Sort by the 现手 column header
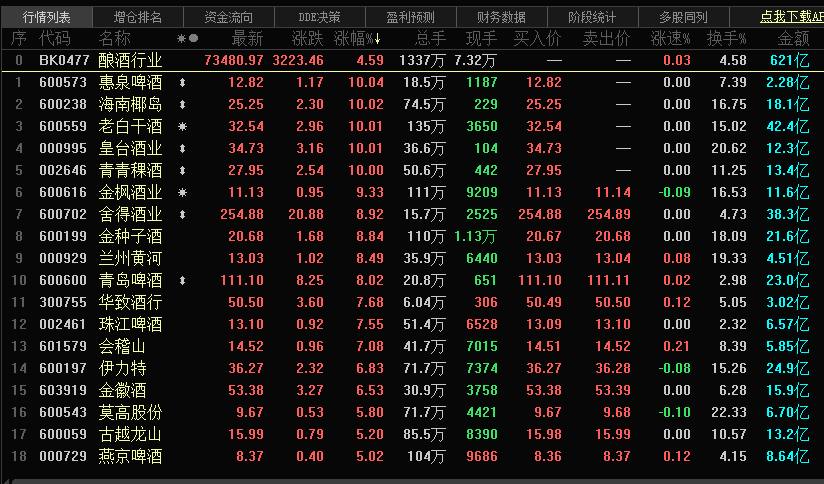824x484 pixels. [481, 38]
